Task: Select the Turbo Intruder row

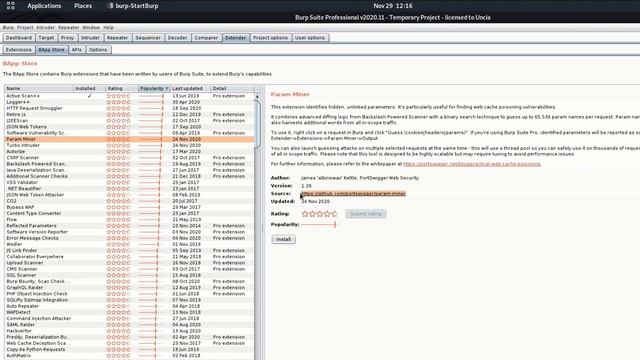Action: pos(129,145)
